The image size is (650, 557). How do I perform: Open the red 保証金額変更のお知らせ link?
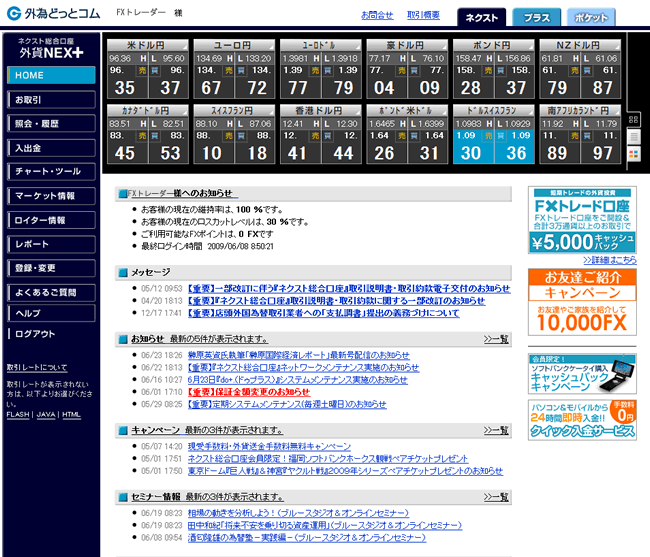coord(249,392)
